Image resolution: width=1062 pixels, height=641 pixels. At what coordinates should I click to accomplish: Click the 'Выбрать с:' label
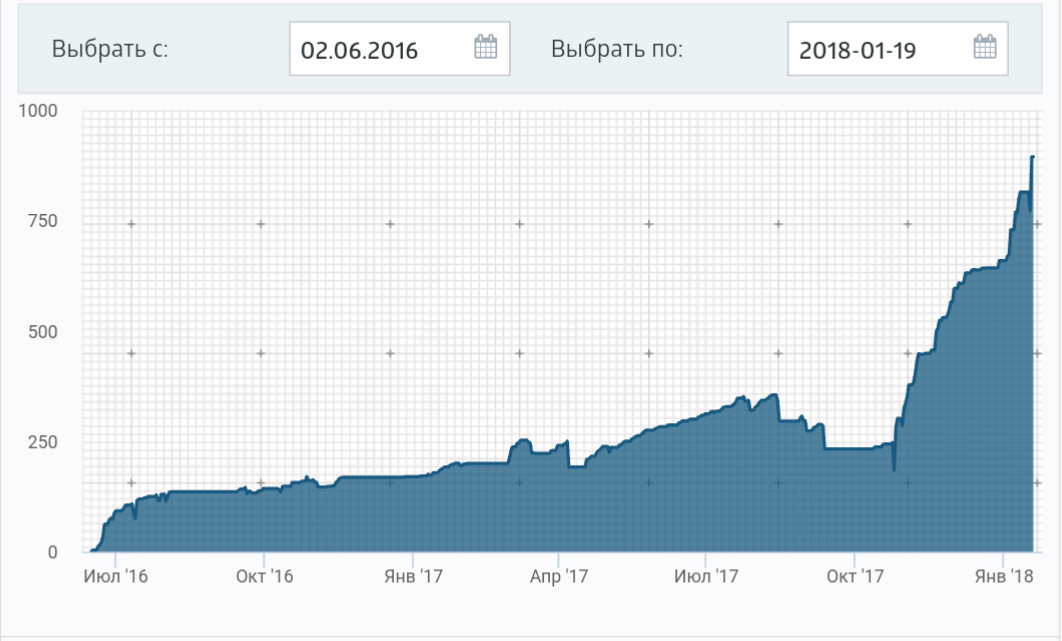pos(110,49)
